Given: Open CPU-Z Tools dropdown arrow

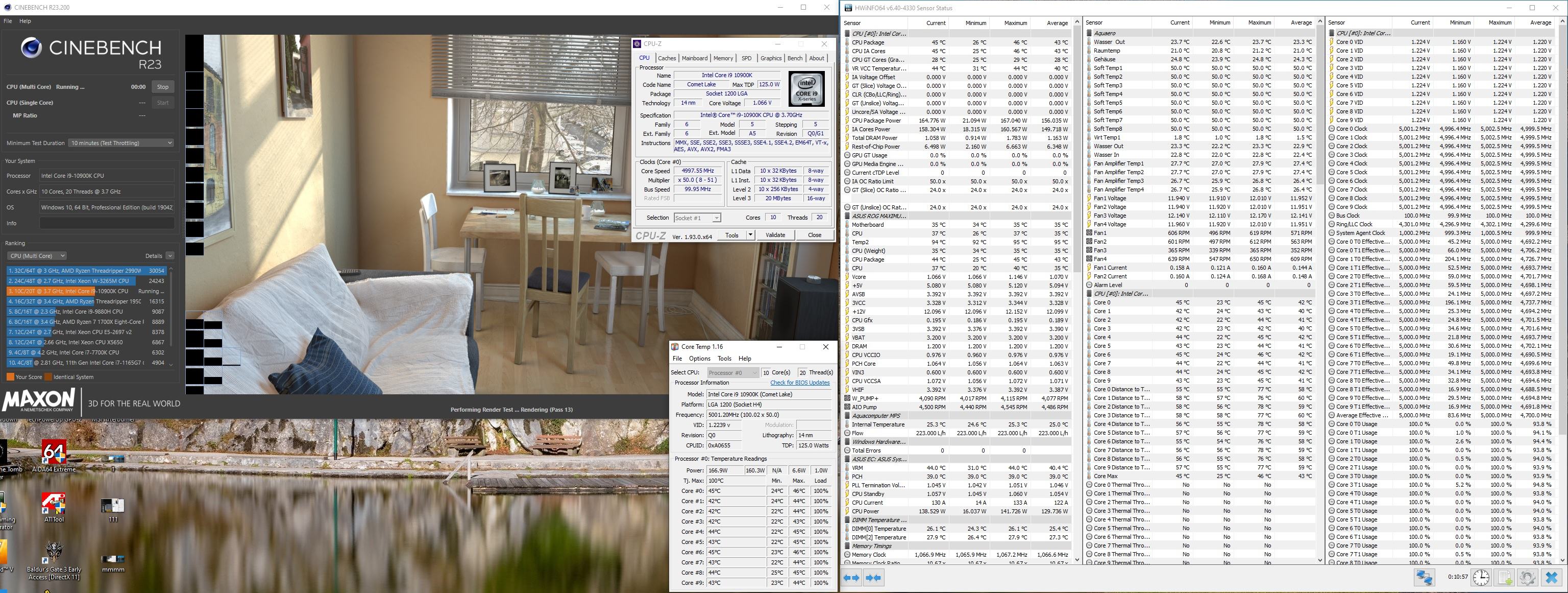Looking at the screenshot, I should click(x=750, y=235).
